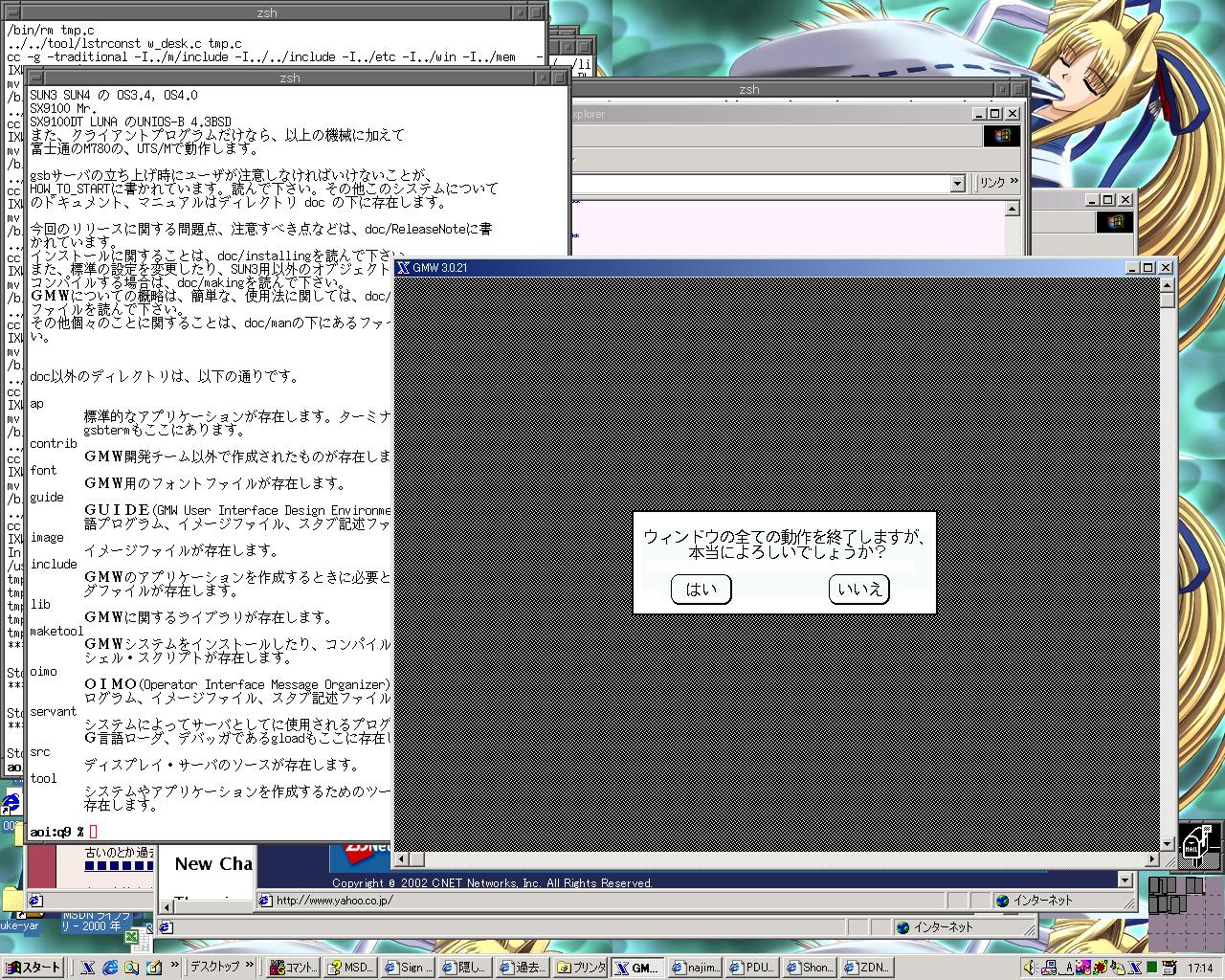The height and width of the screenshot is (980, 1225).
Task: Switch to the MSD taskbar button
Action: [350, 968]
